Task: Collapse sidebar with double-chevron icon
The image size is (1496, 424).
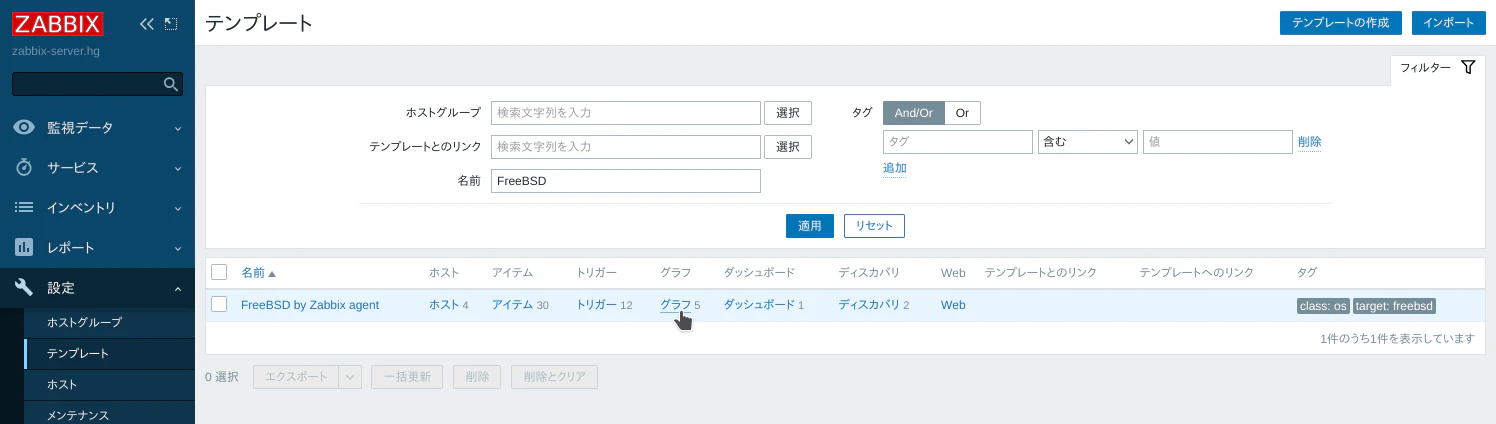Action: pyautogui.click(x=147, y=24)
